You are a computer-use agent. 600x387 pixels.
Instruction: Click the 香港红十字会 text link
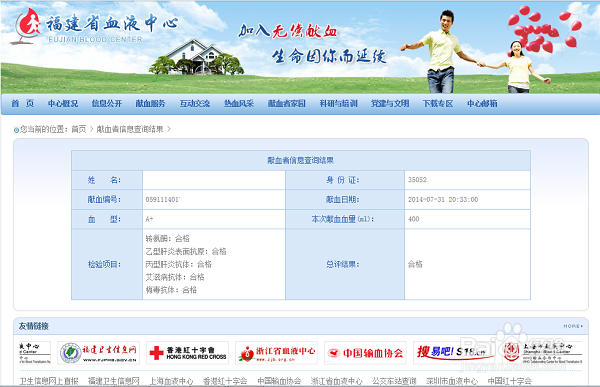click(x=225, y=381)
